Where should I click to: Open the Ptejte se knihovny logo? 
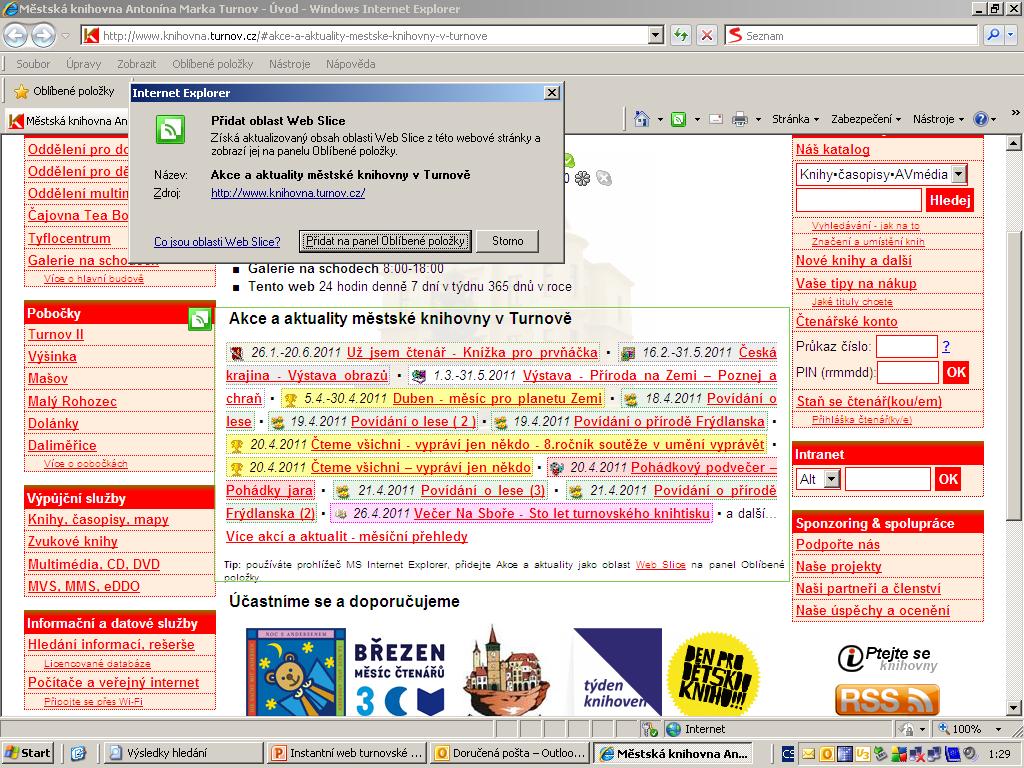[x=888, y=658]
